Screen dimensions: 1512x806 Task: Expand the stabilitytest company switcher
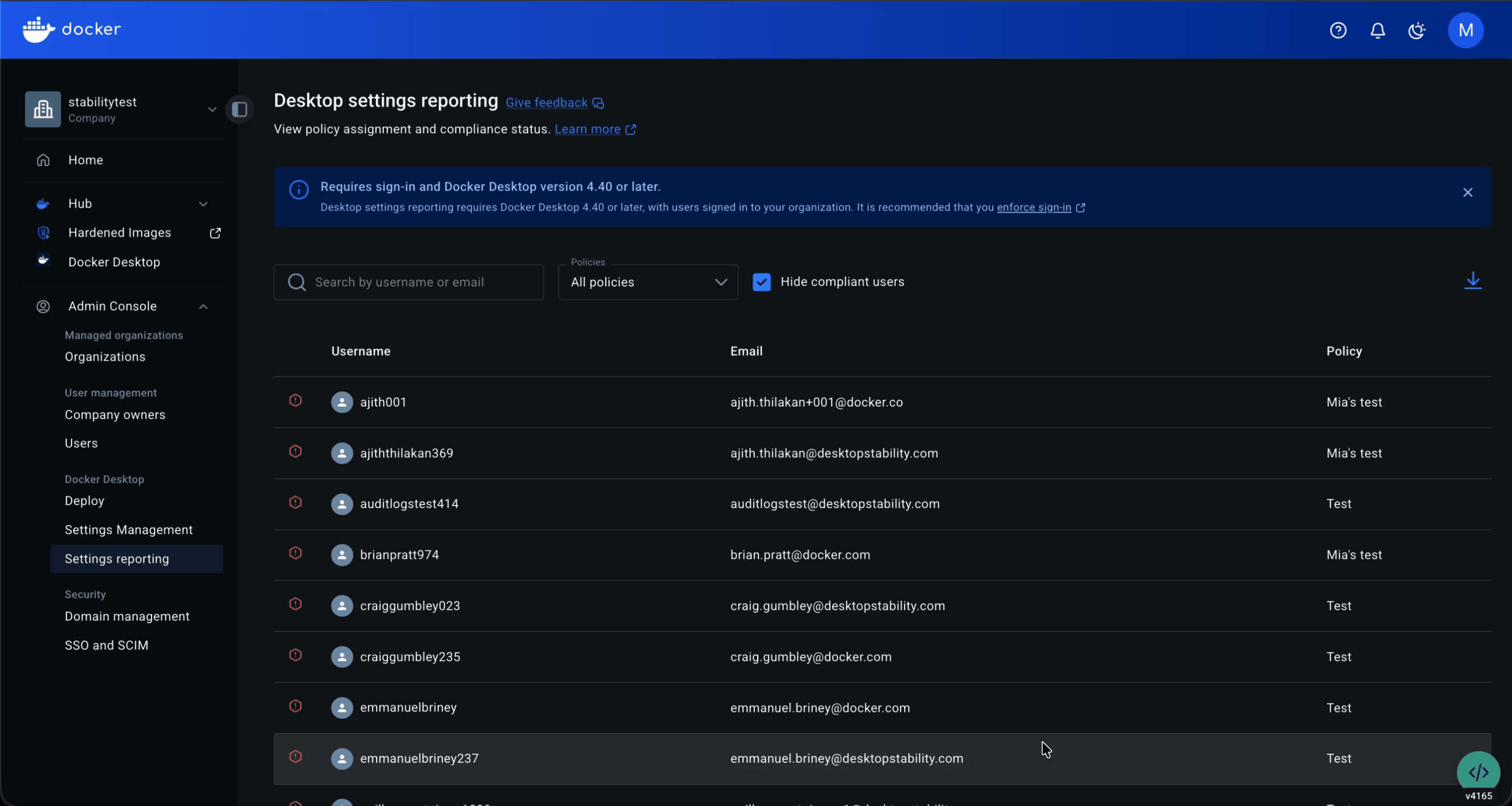point(212,109)
